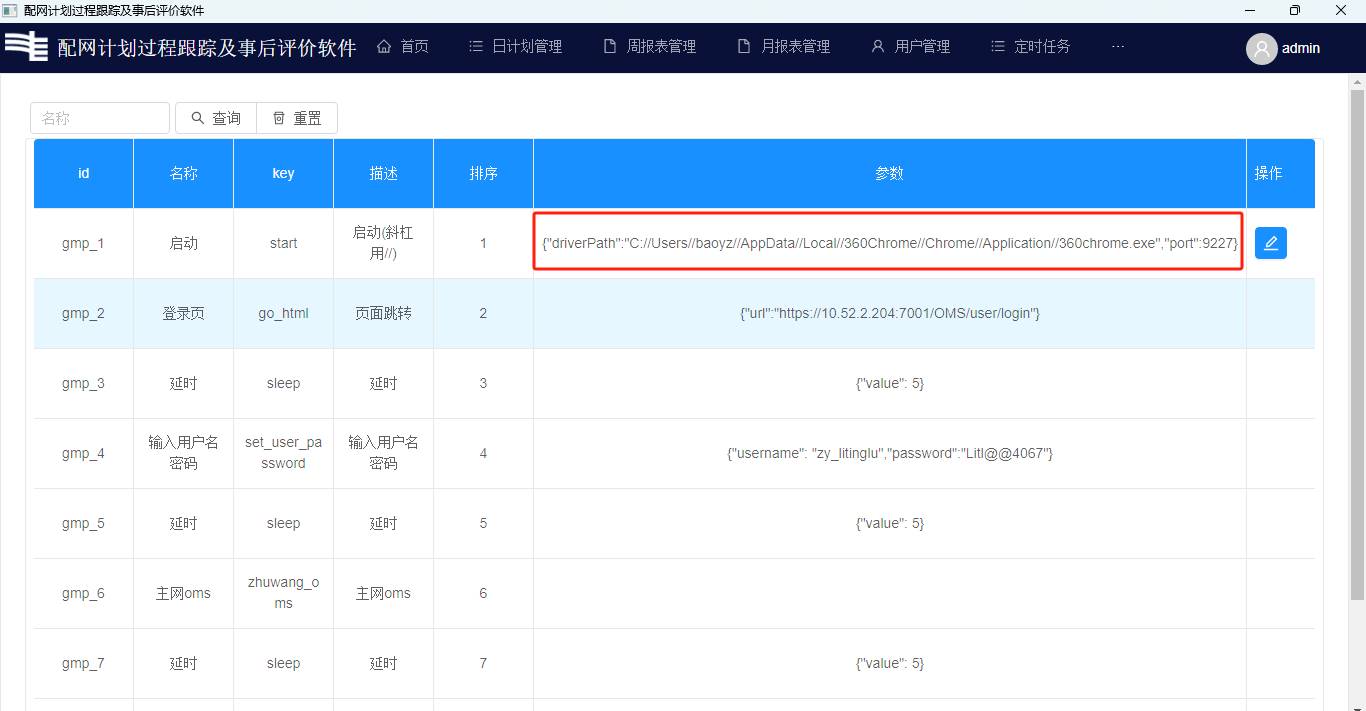Click the set_user_password key cell
The width and height of the screenshot is (1366, 711).
pyautogui.click(x=283, y=453)
